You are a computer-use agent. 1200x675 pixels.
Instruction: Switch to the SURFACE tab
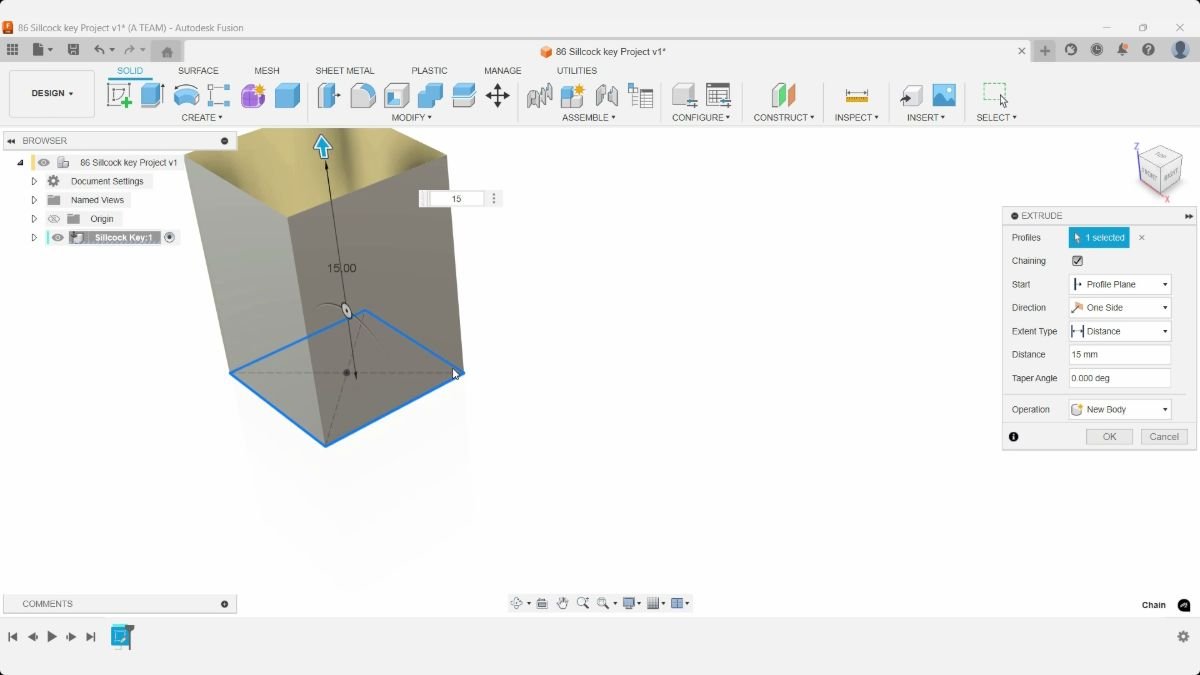coord(198,71)
